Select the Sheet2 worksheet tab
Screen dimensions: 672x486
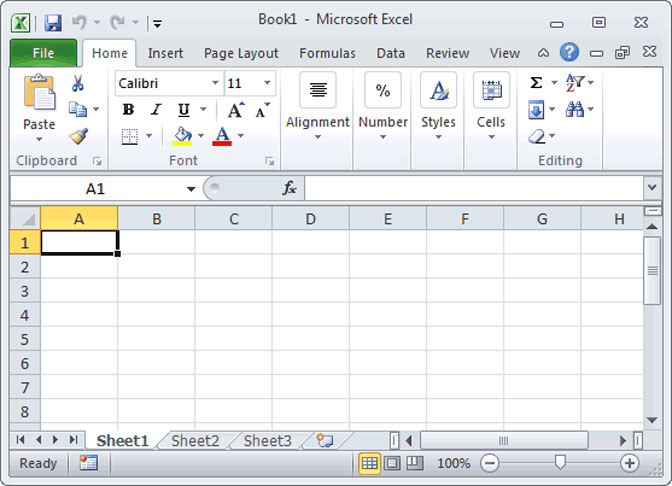[x=195, y=441]
